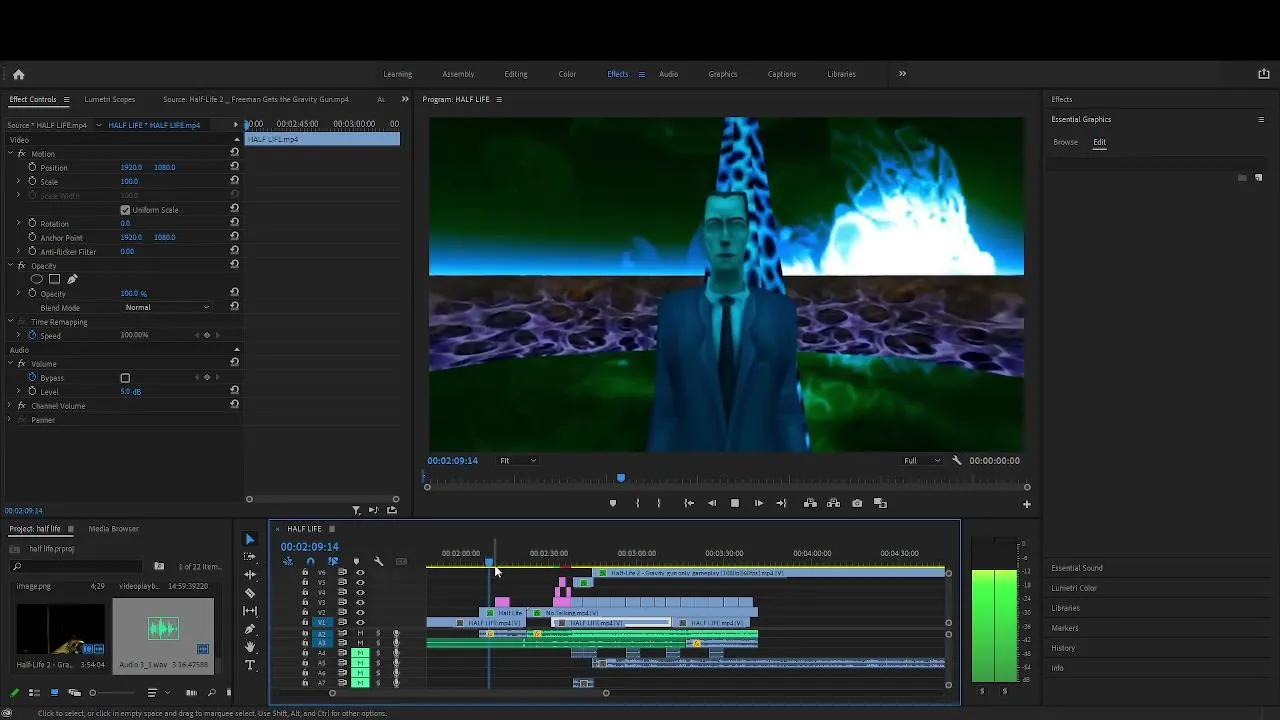The height and width of the screenshot is (720, 1280).
Task: Create a 4-point polygon opacity mask
Action: click(x=54, y=279)
